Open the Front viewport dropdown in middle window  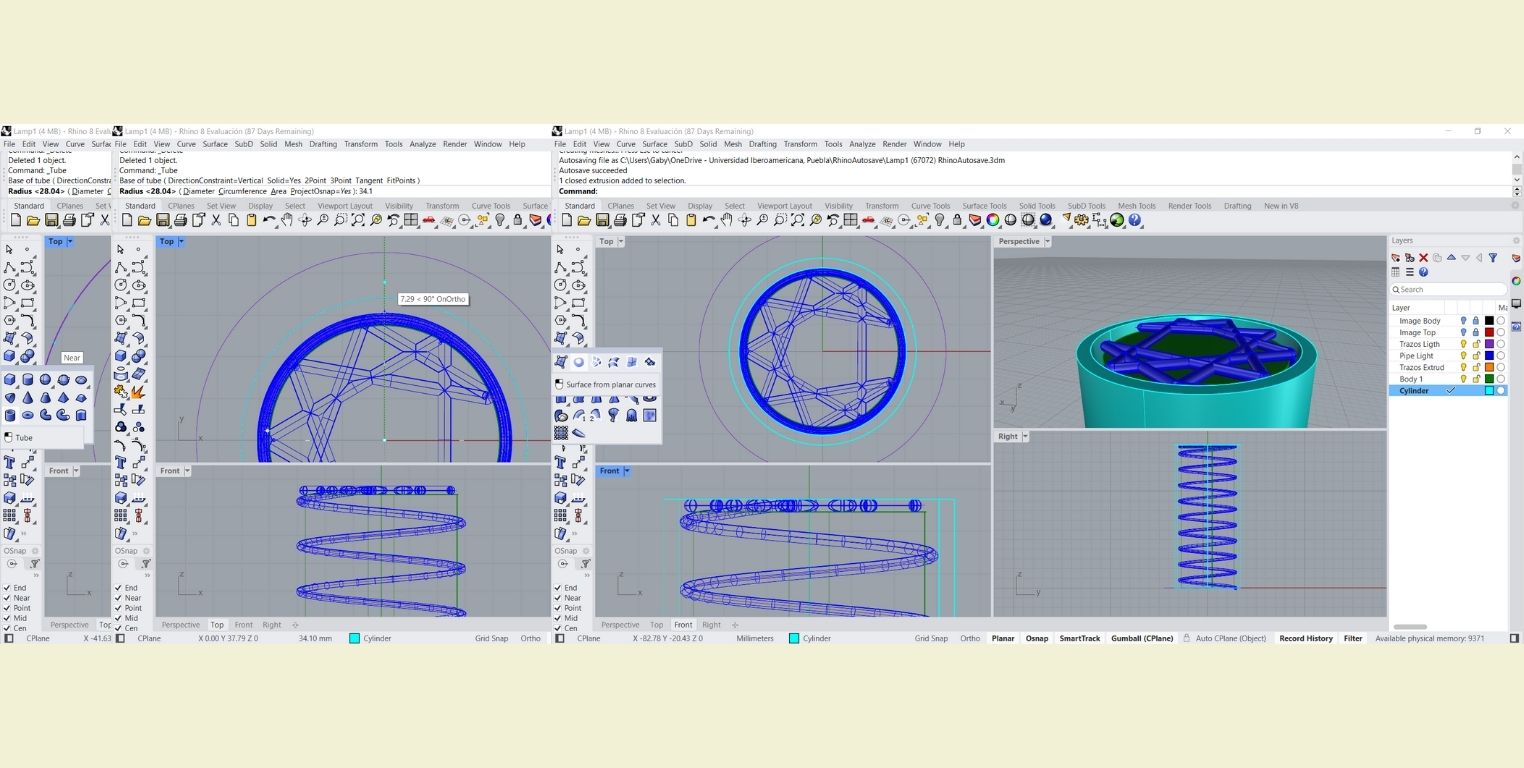click(187, 471)
